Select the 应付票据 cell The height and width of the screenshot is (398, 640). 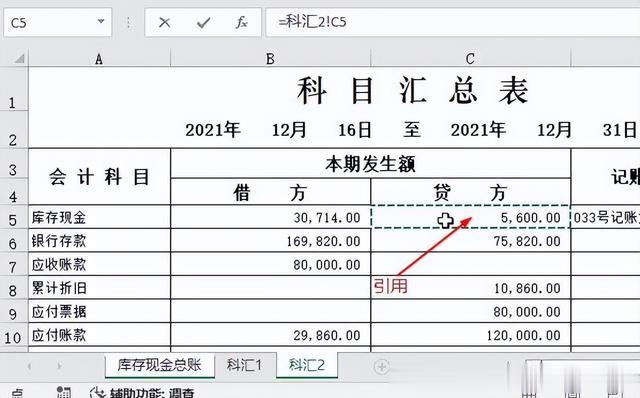click(99, 311)
